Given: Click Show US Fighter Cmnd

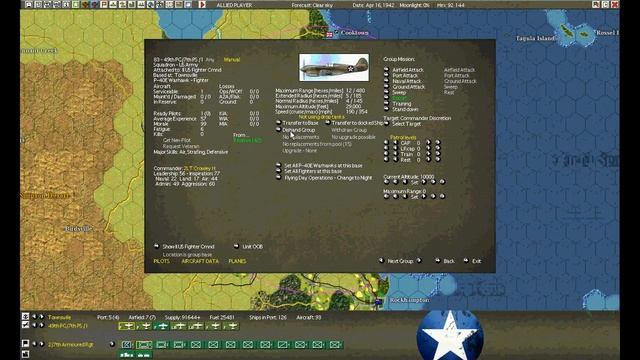Looking at the screenshot, I should [x=156, y=246].
